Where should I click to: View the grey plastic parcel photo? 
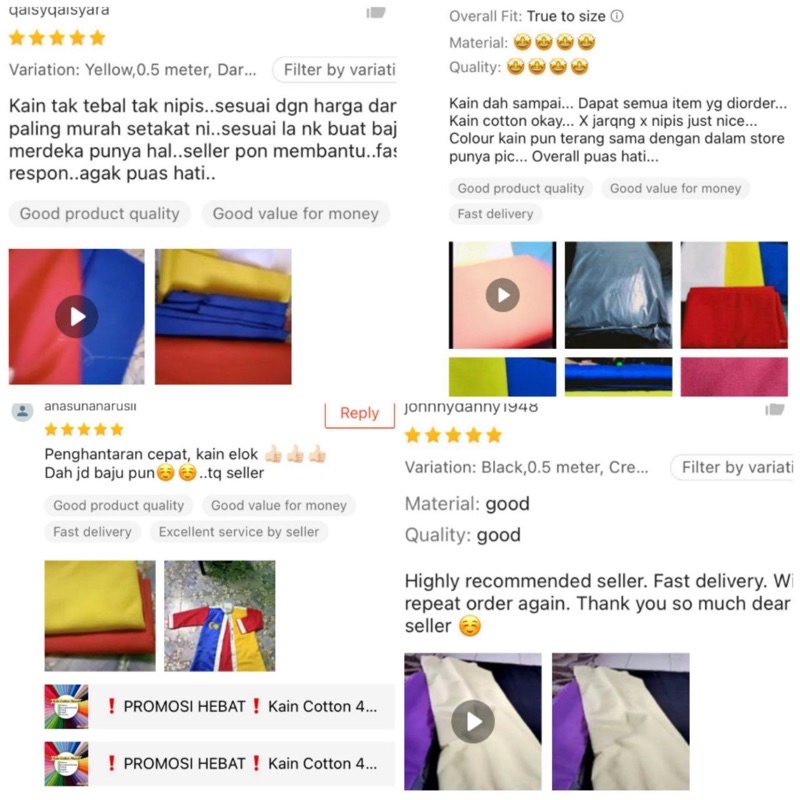click(x=618, y=295)
